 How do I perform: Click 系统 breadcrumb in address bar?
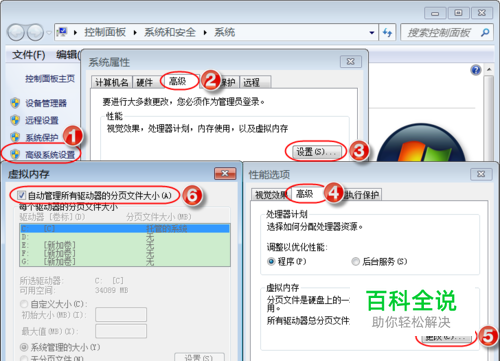click(225, 32)
